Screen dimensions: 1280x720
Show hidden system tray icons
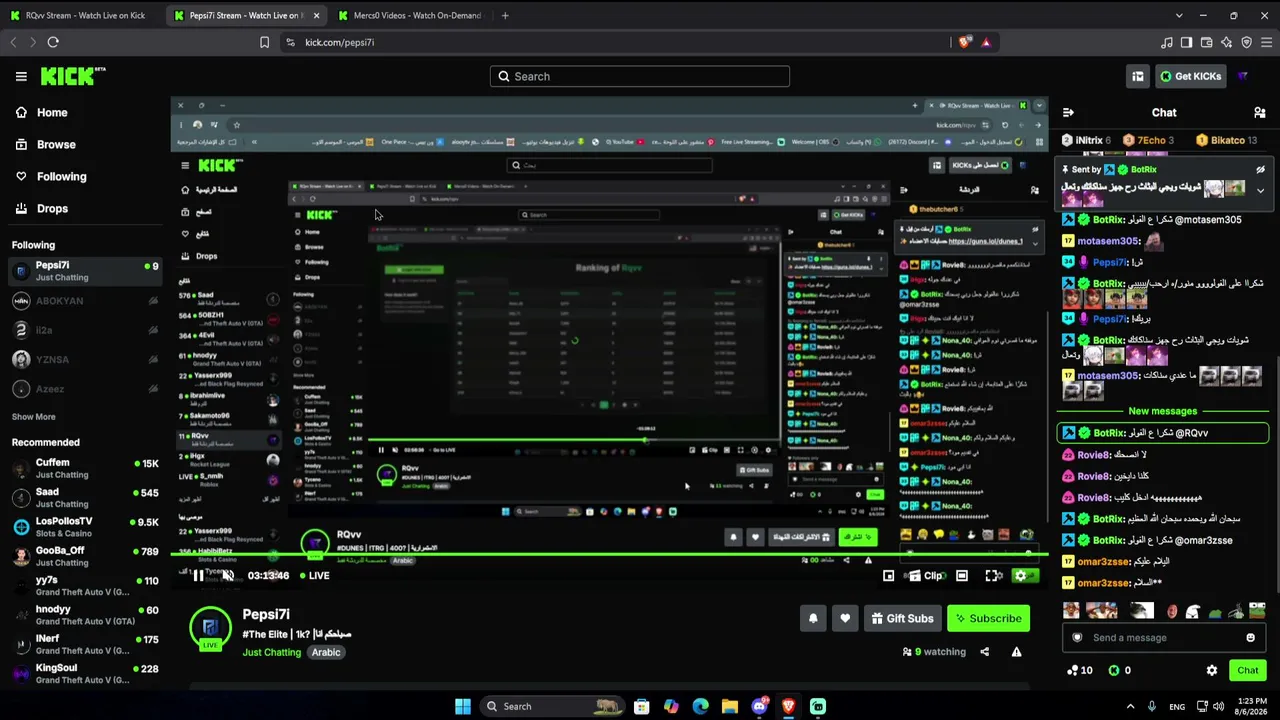click(1130, 706)
